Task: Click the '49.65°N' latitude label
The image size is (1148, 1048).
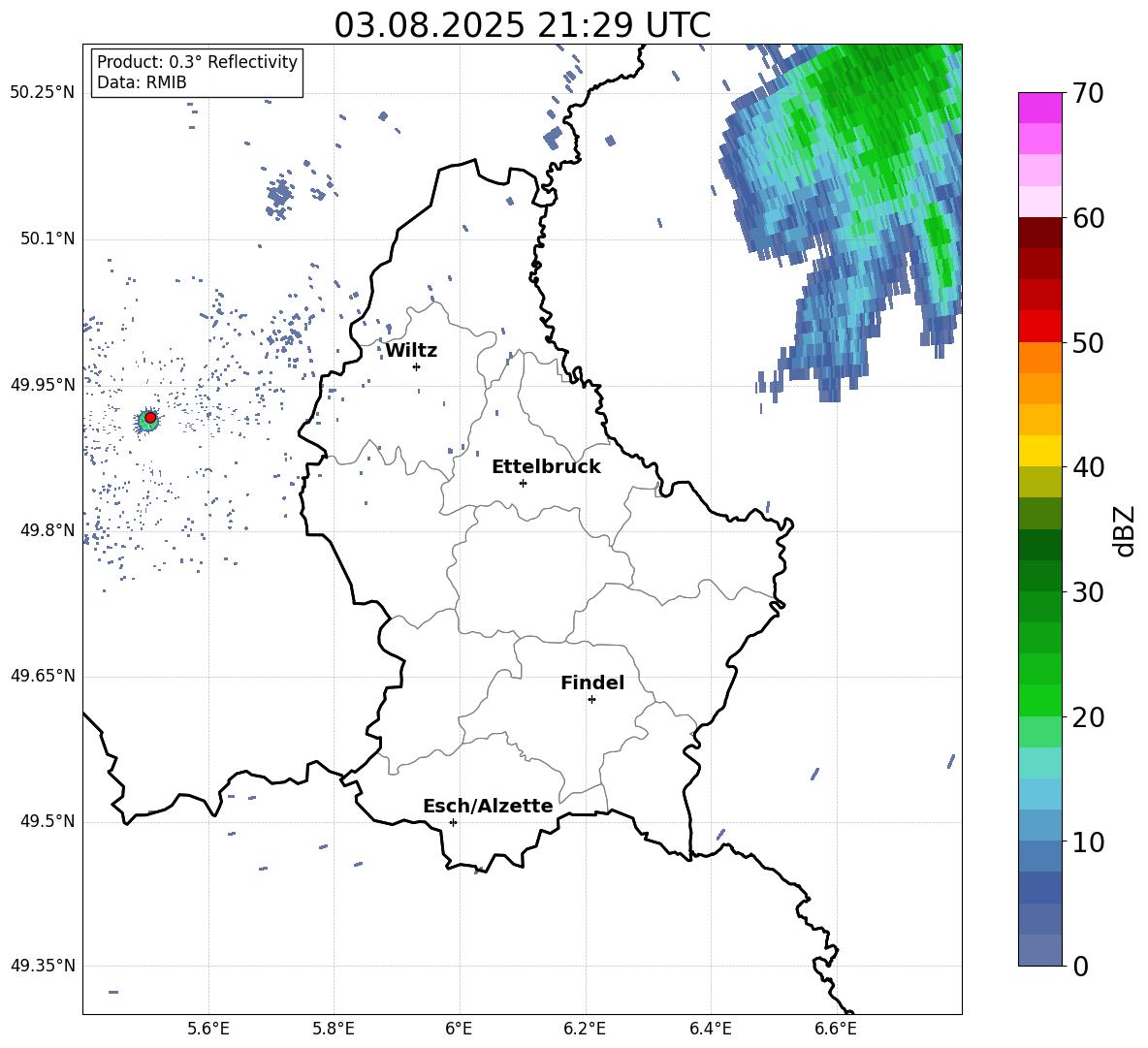Action: pos(43,675)
